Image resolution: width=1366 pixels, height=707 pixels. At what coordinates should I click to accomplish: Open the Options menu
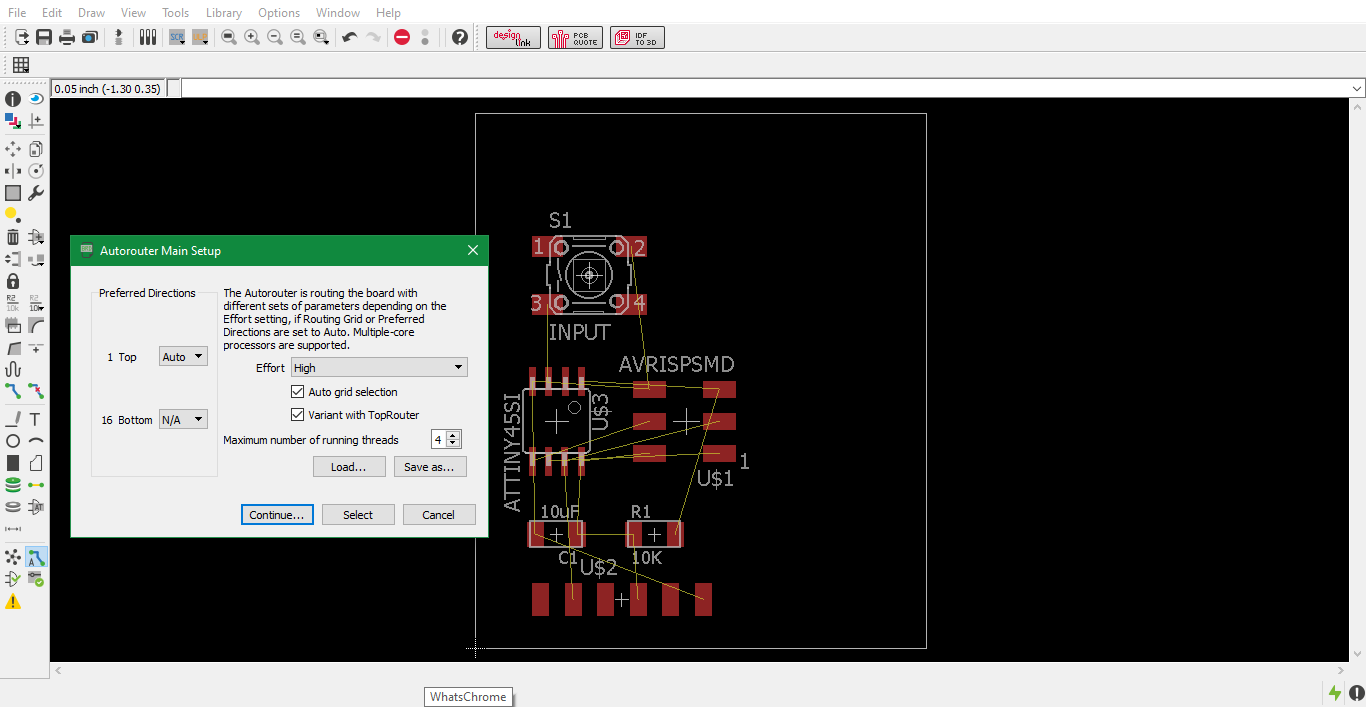(279, 13)
